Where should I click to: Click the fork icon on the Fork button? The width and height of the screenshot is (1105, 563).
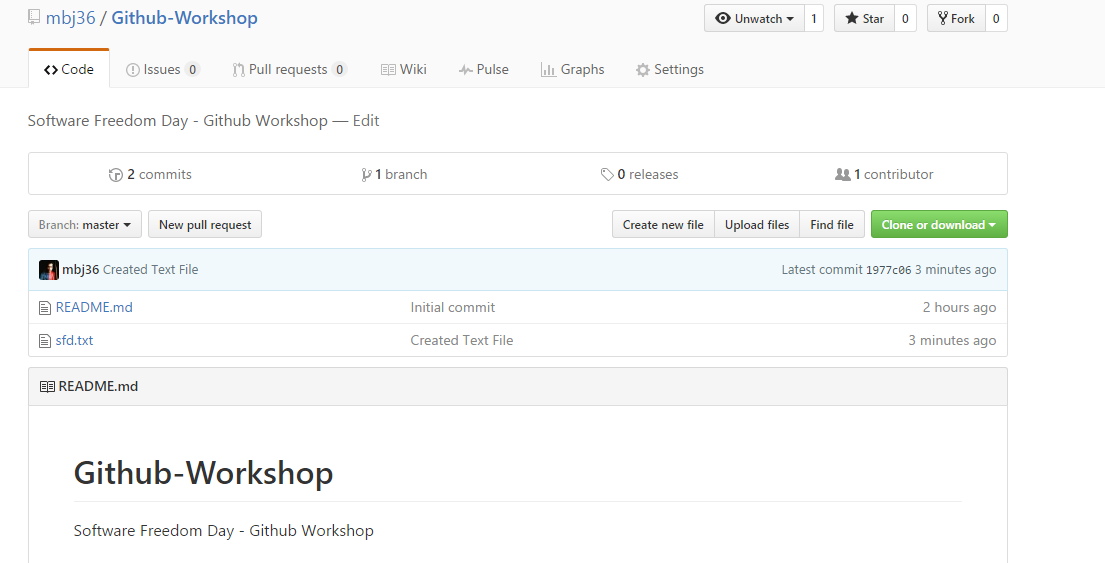[943, 18]
